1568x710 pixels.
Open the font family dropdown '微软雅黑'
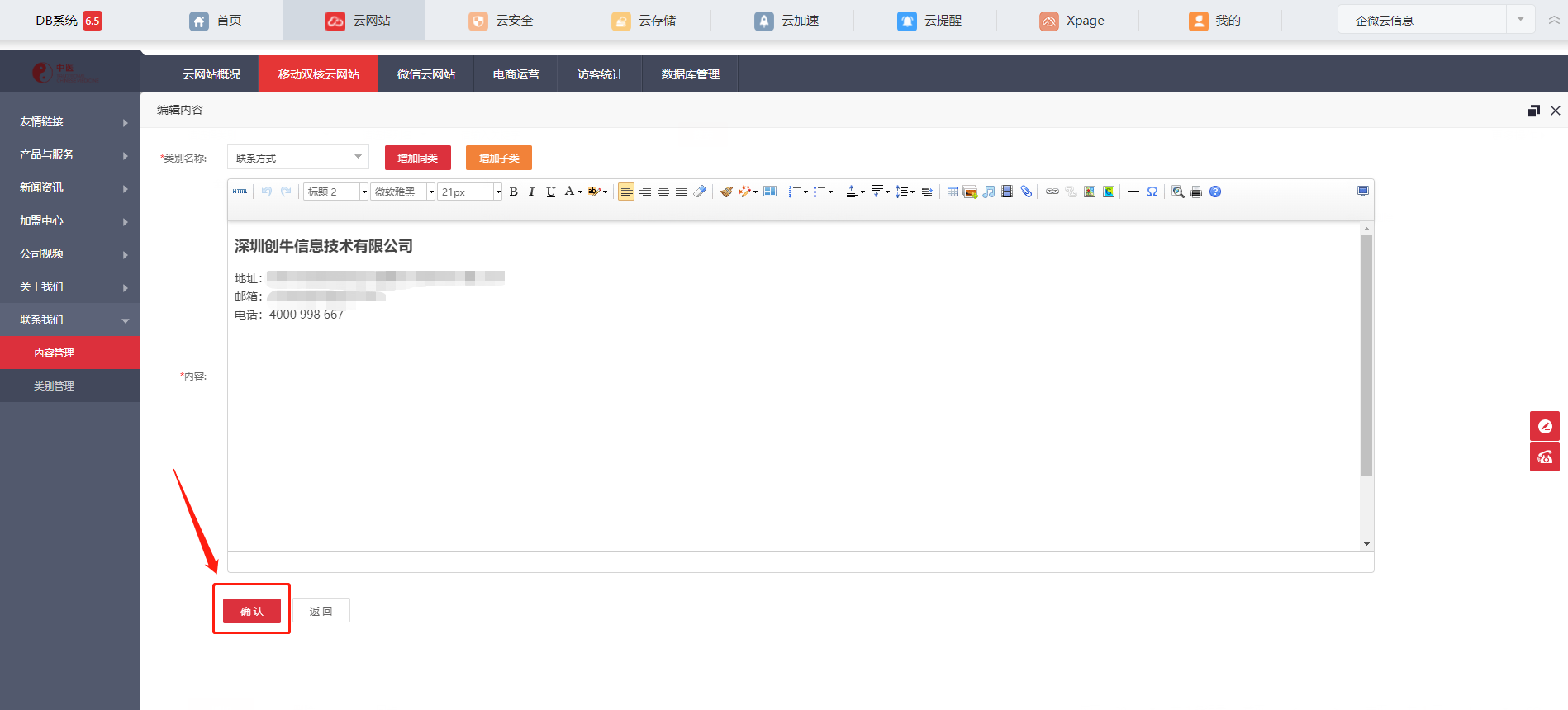[x=402, y=192]
